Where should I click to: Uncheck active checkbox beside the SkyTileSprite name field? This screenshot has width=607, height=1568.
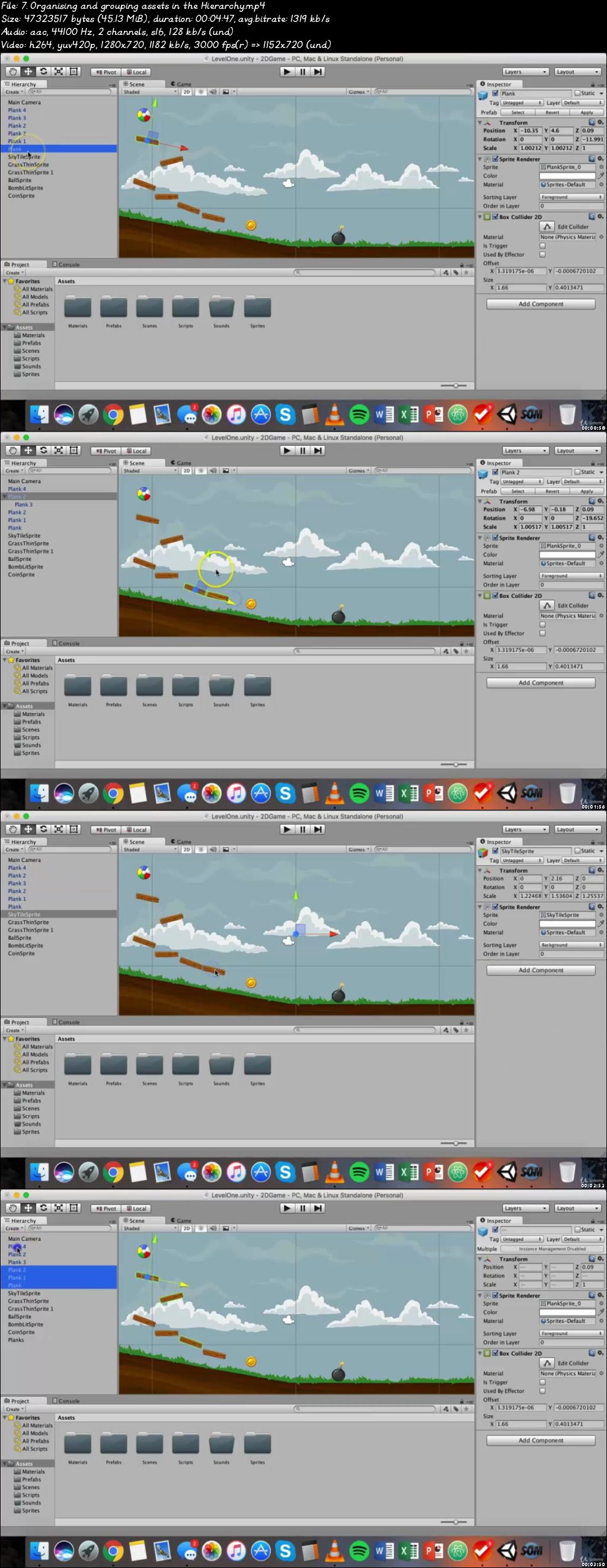495,851
